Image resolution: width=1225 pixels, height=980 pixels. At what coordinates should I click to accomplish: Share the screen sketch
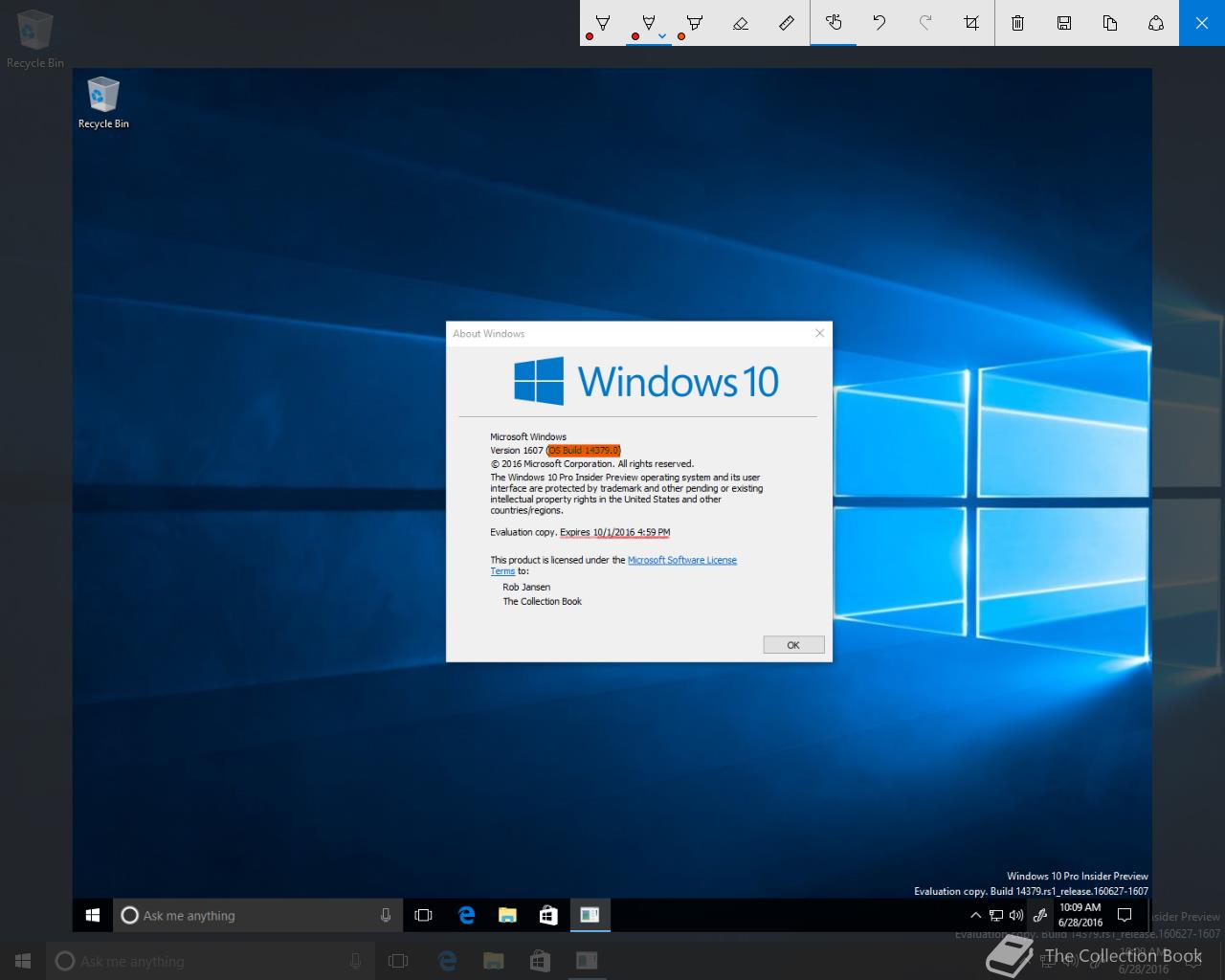[x=1156, y=23]
